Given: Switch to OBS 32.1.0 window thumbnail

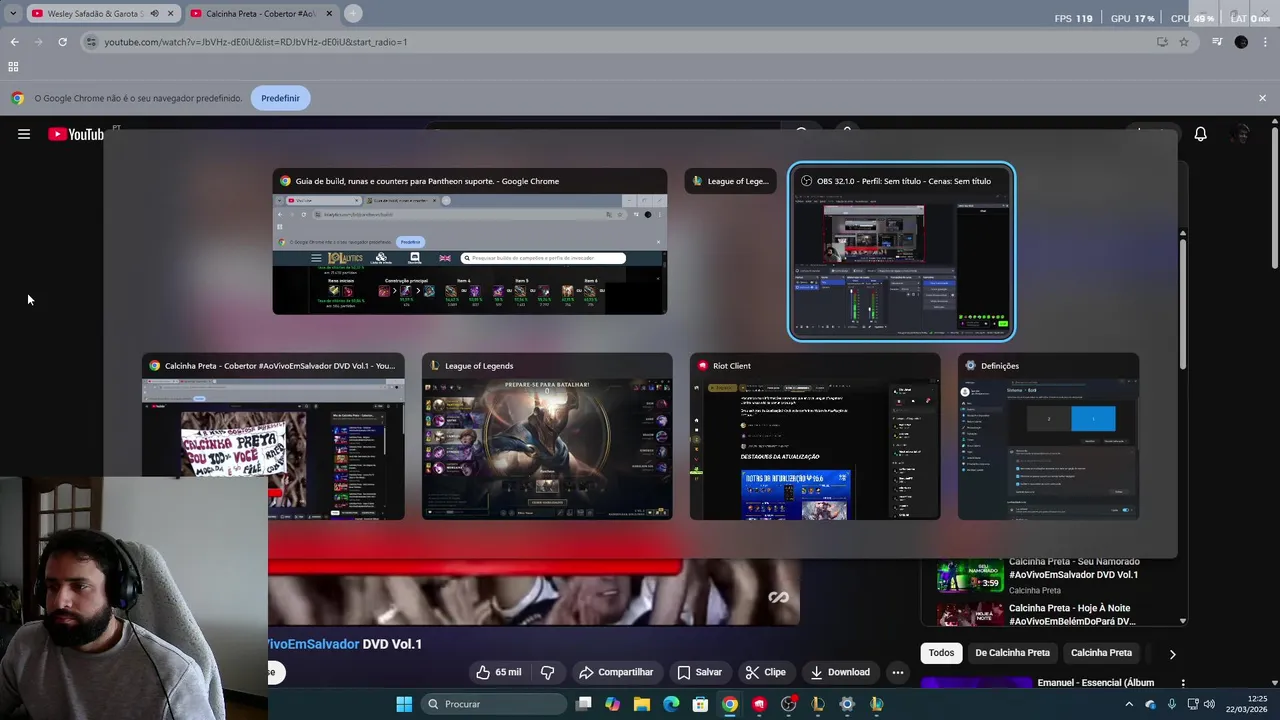Looking at the screenshot, I should 902,252.
